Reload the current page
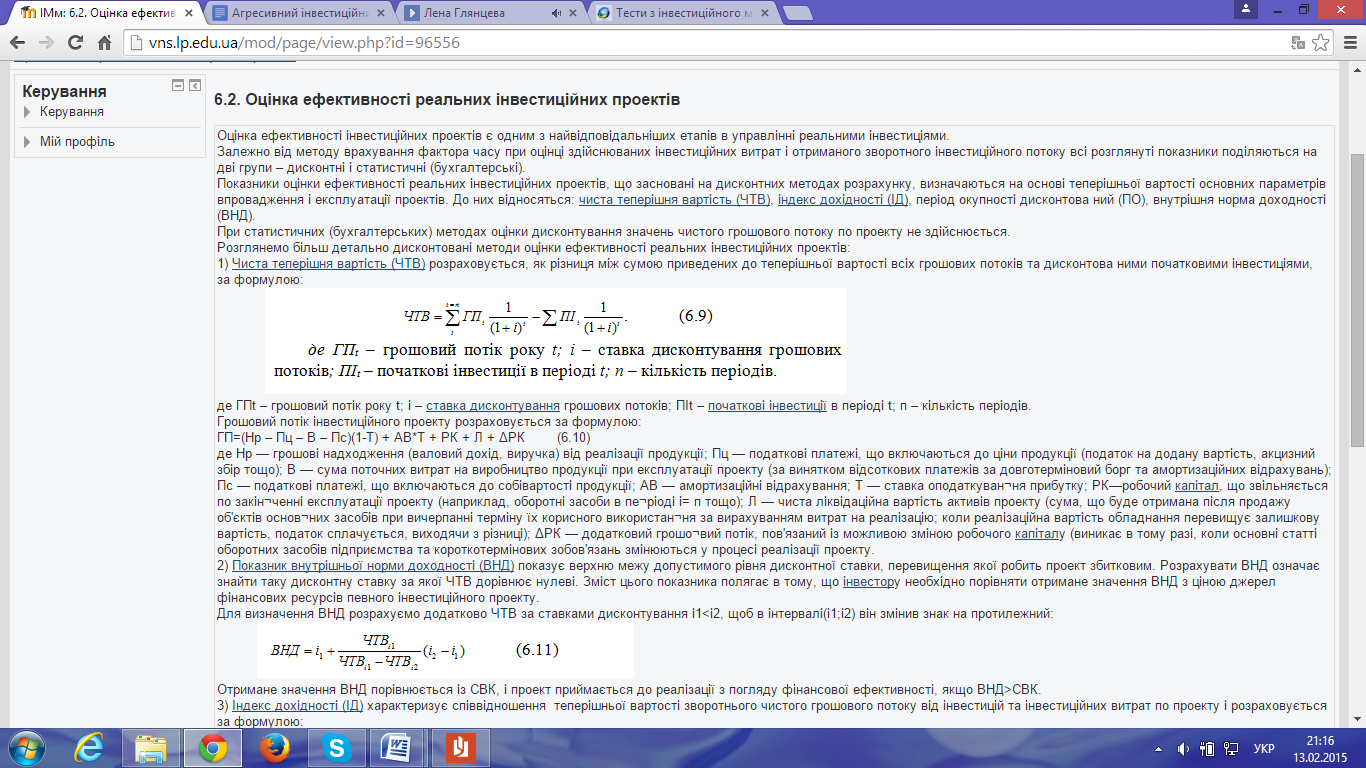The width and height of the screenshot is (1366, 768). click(x=75, y=44)
